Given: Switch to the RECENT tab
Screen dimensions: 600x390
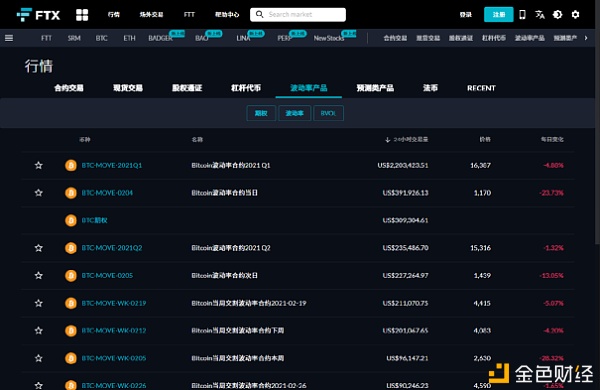Looking at the screenshot, I should [481, 88].
